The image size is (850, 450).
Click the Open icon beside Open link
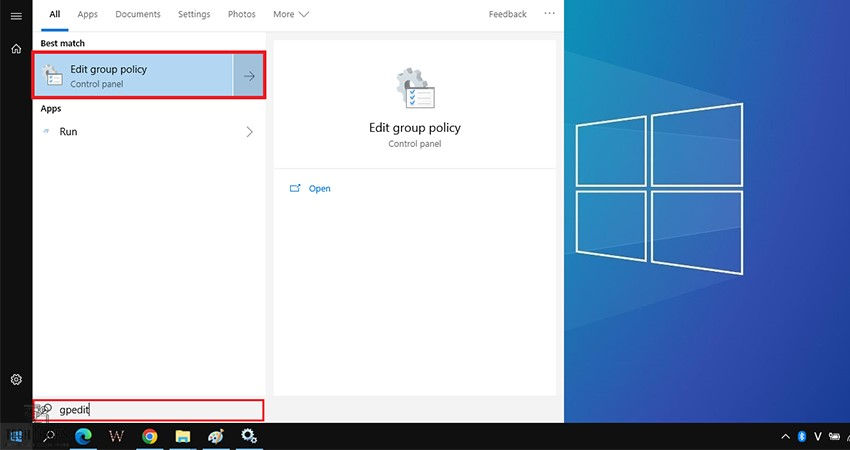coord(295,188)
